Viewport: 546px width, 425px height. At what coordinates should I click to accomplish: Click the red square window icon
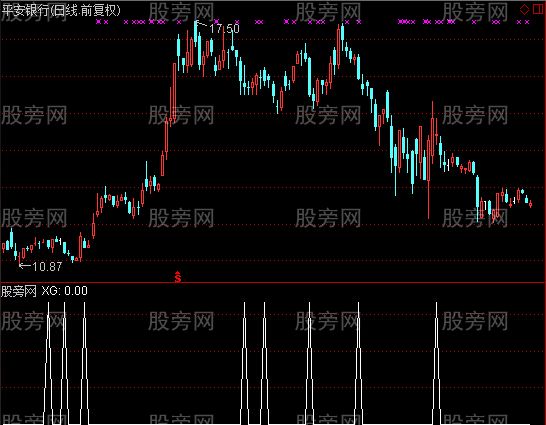[538, 9]
